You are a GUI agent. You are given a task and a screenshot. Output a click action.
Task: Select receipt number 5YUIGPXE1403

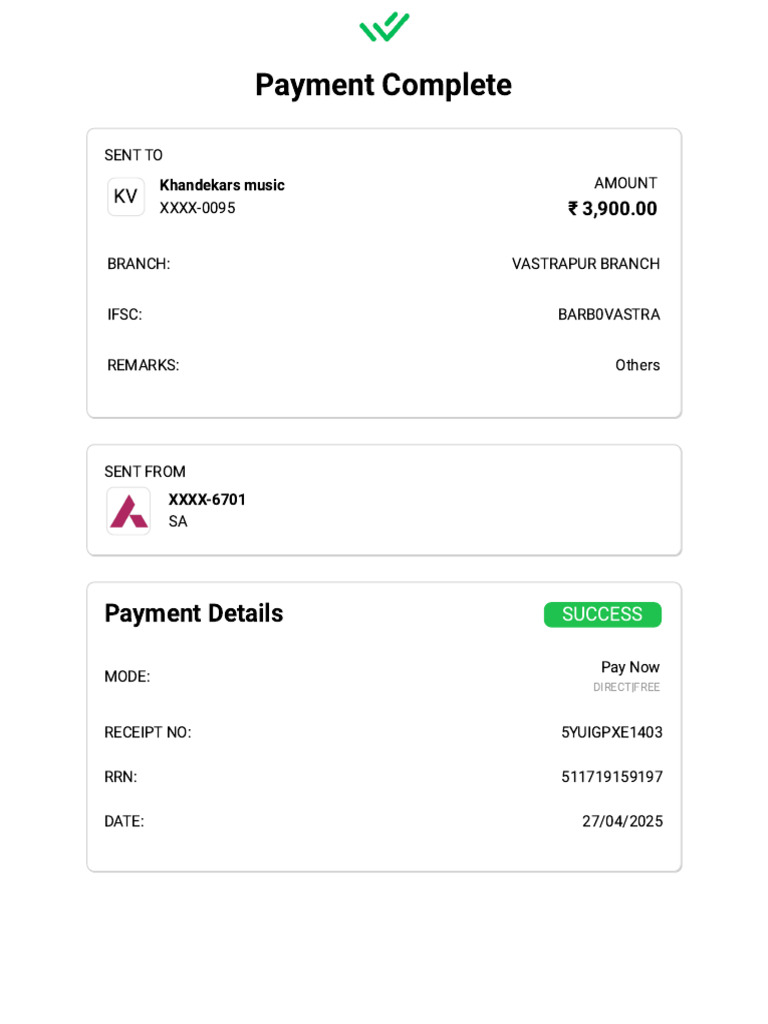tap(612, 732)
